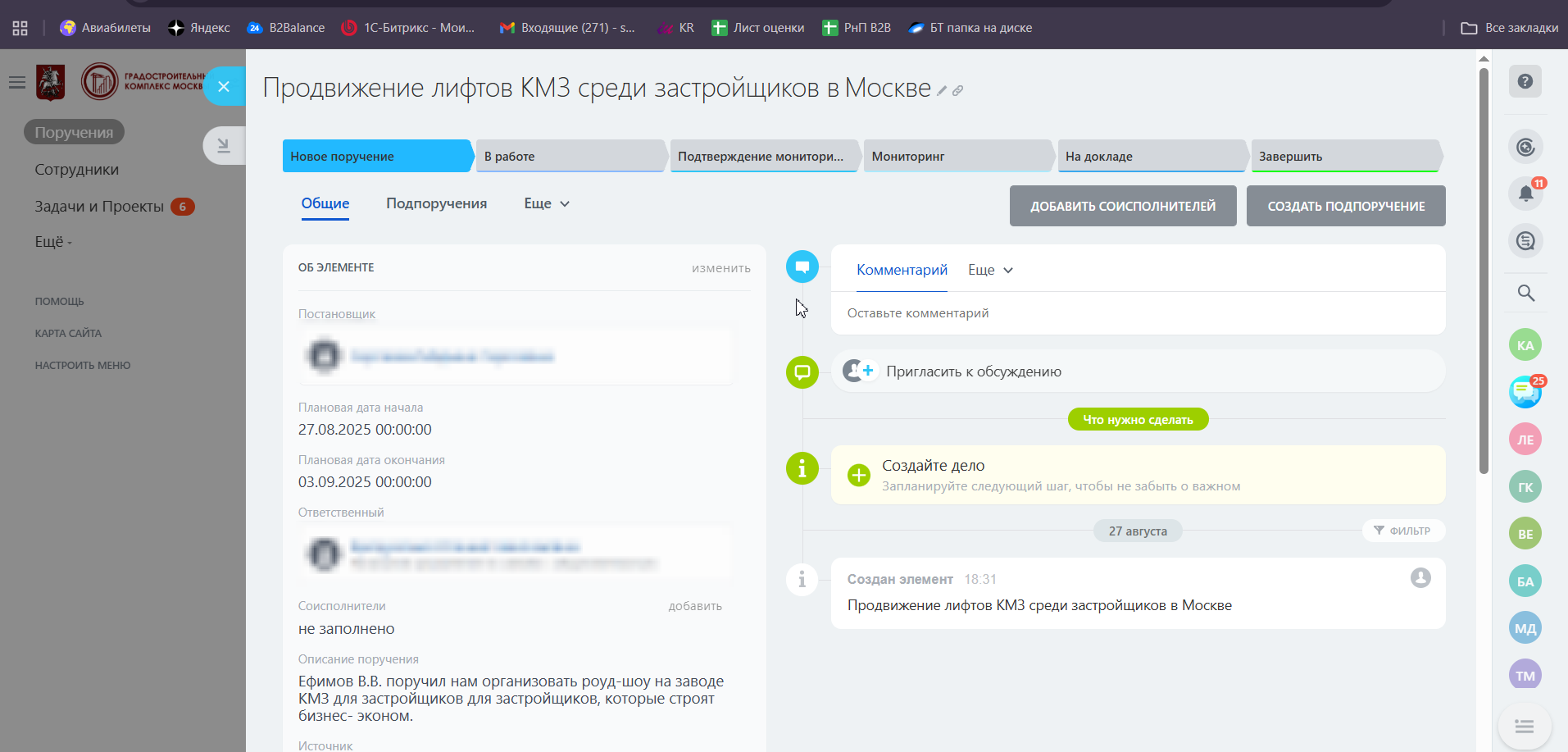Open the Яндекс bookmark
The width and height of the screenshot is (1568, 752).
[x=199, y=28]
